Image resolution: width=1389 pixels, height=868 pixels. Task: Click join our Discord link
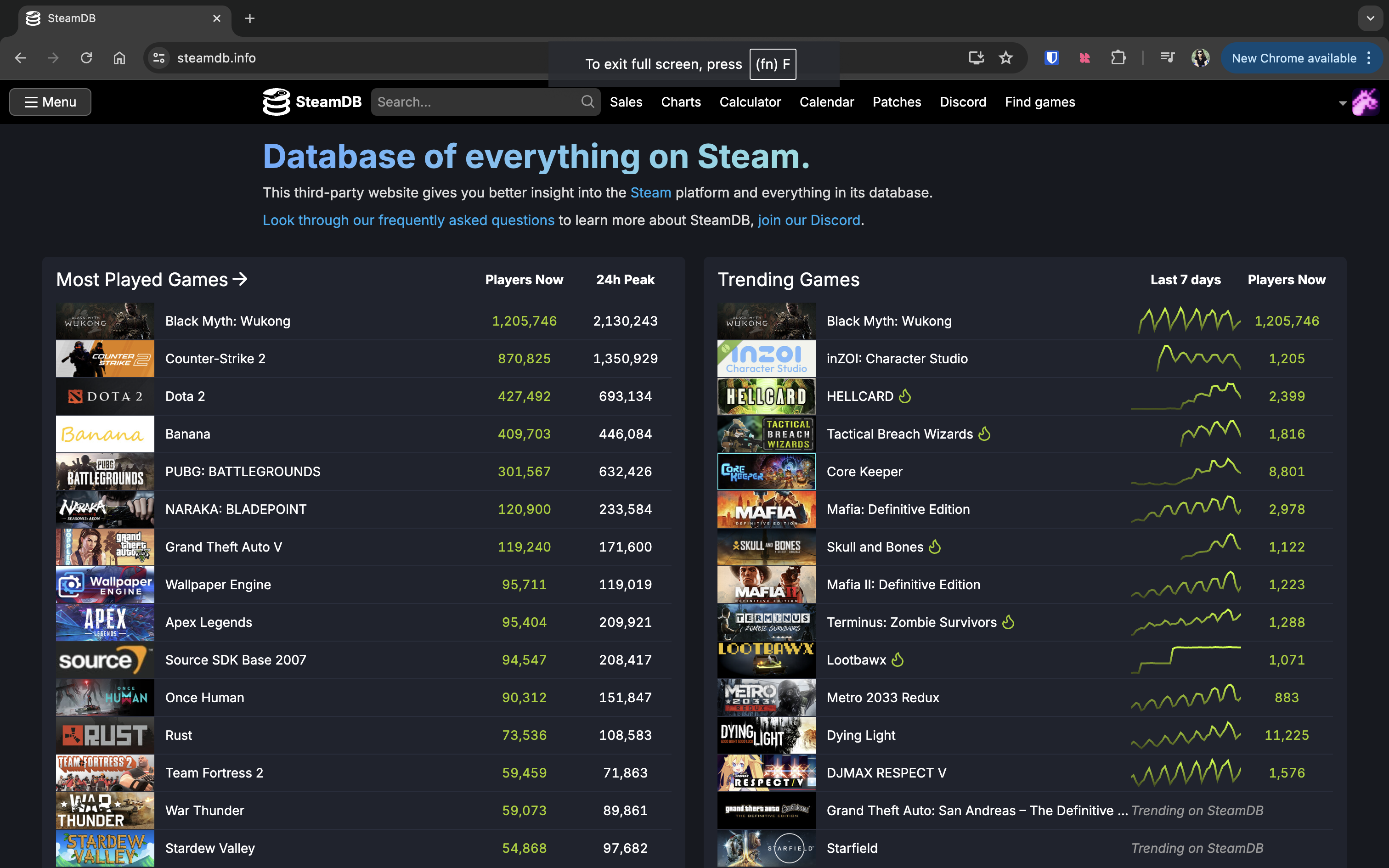(x=809, y=220)
